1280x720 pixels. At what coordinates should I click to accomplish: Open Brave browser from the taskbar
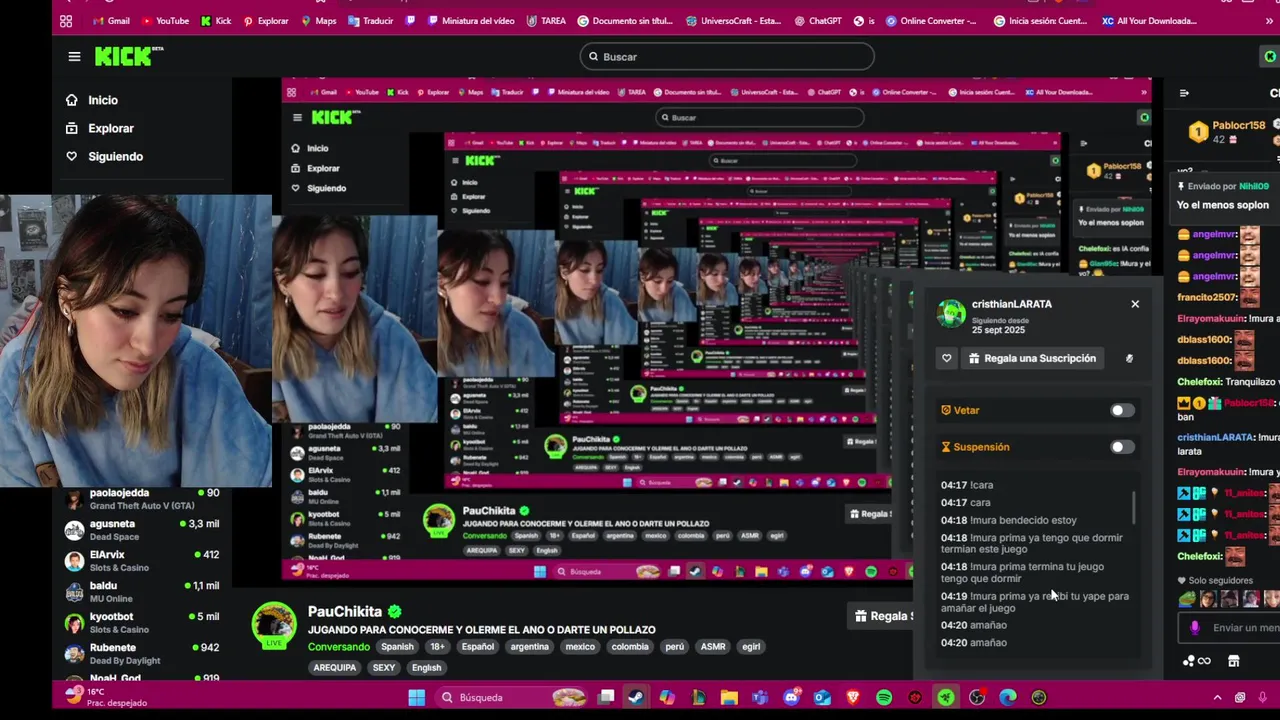853,697
